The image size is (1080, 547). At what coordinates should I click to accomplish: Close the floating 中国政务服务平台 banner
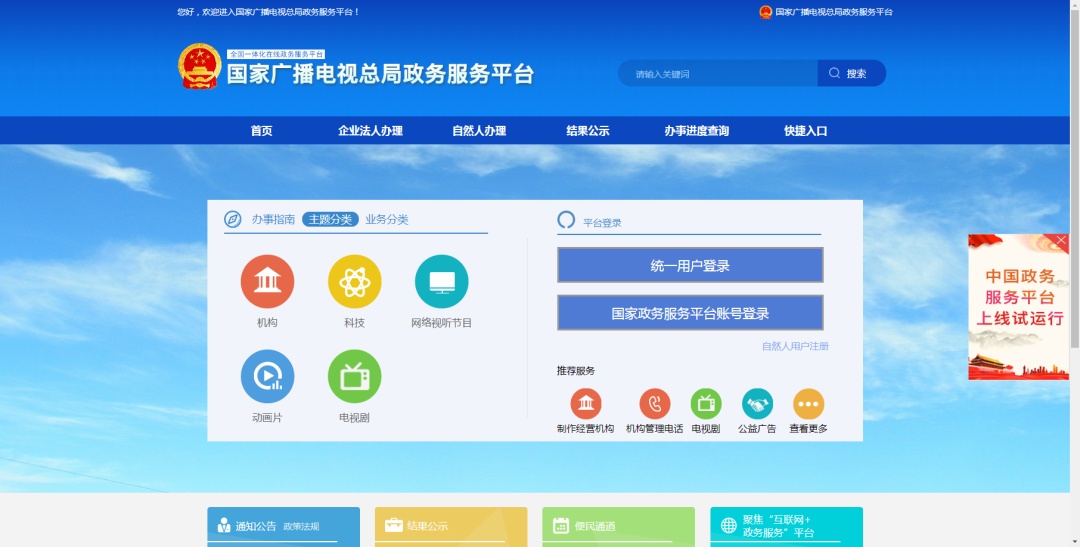point(1061,241)
